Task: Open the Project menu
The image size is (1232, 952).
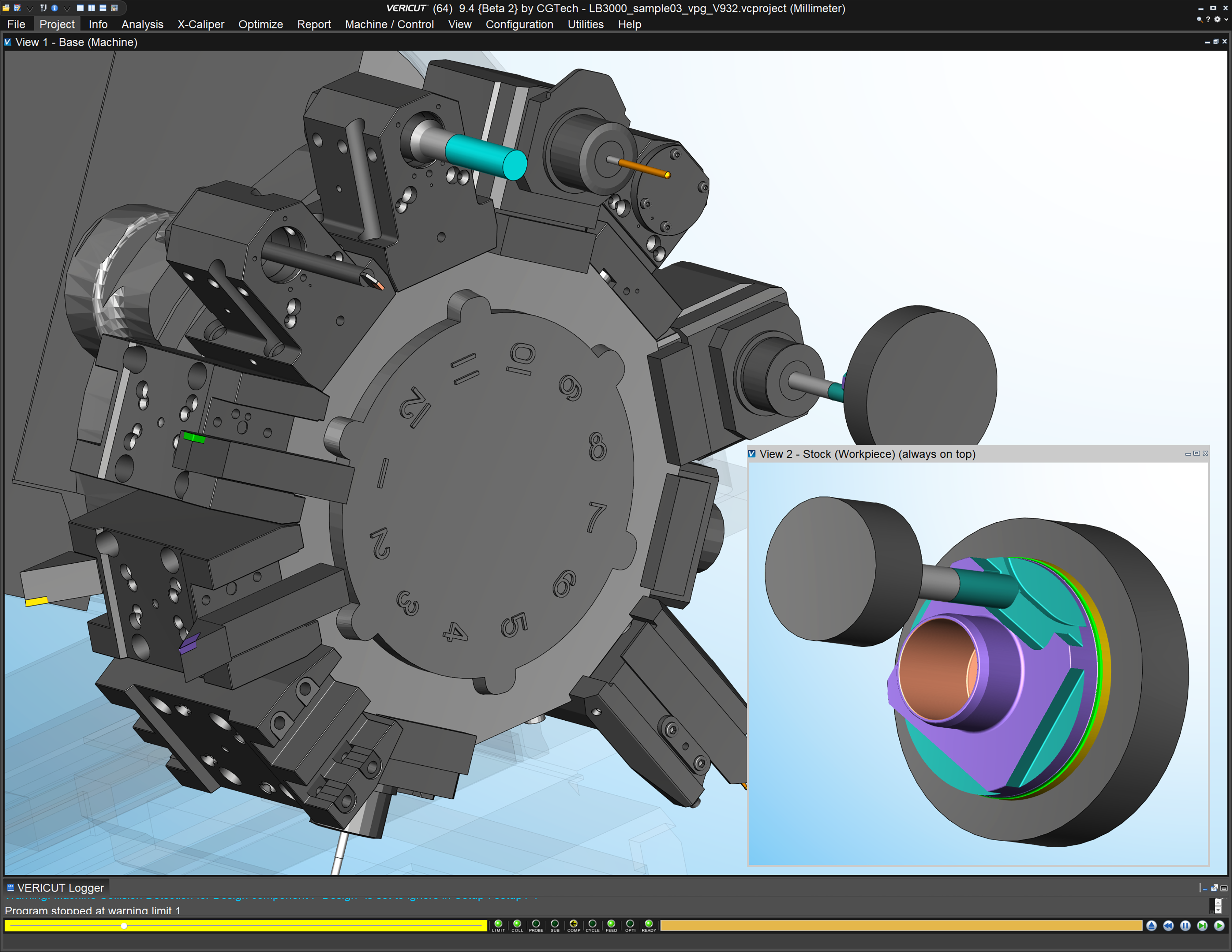Action: point(57,24)
